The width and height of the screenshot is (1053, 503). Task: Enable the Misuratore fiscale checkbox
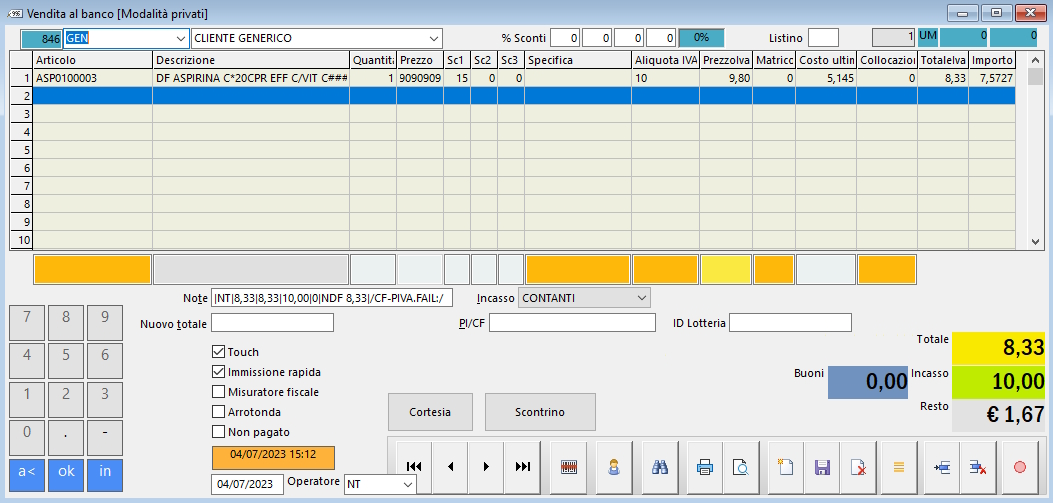(218, 392)
